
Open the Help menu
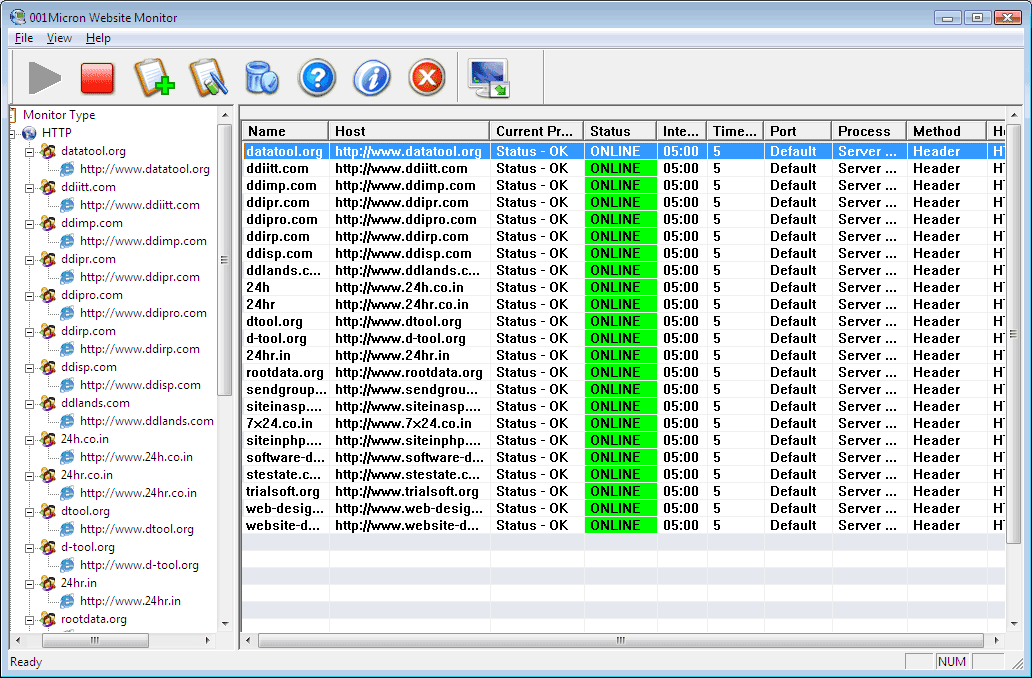(x=97, y=37)
